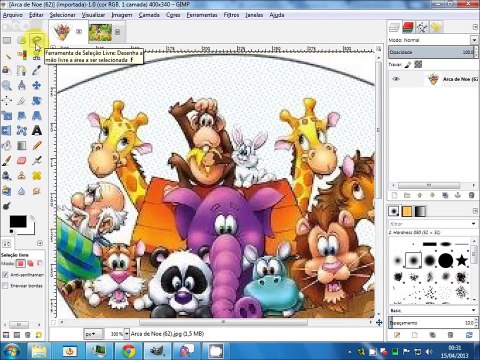Open the 100% zoom dropdown
This screenshot has height=360, width=480.
tap(126, 334)
